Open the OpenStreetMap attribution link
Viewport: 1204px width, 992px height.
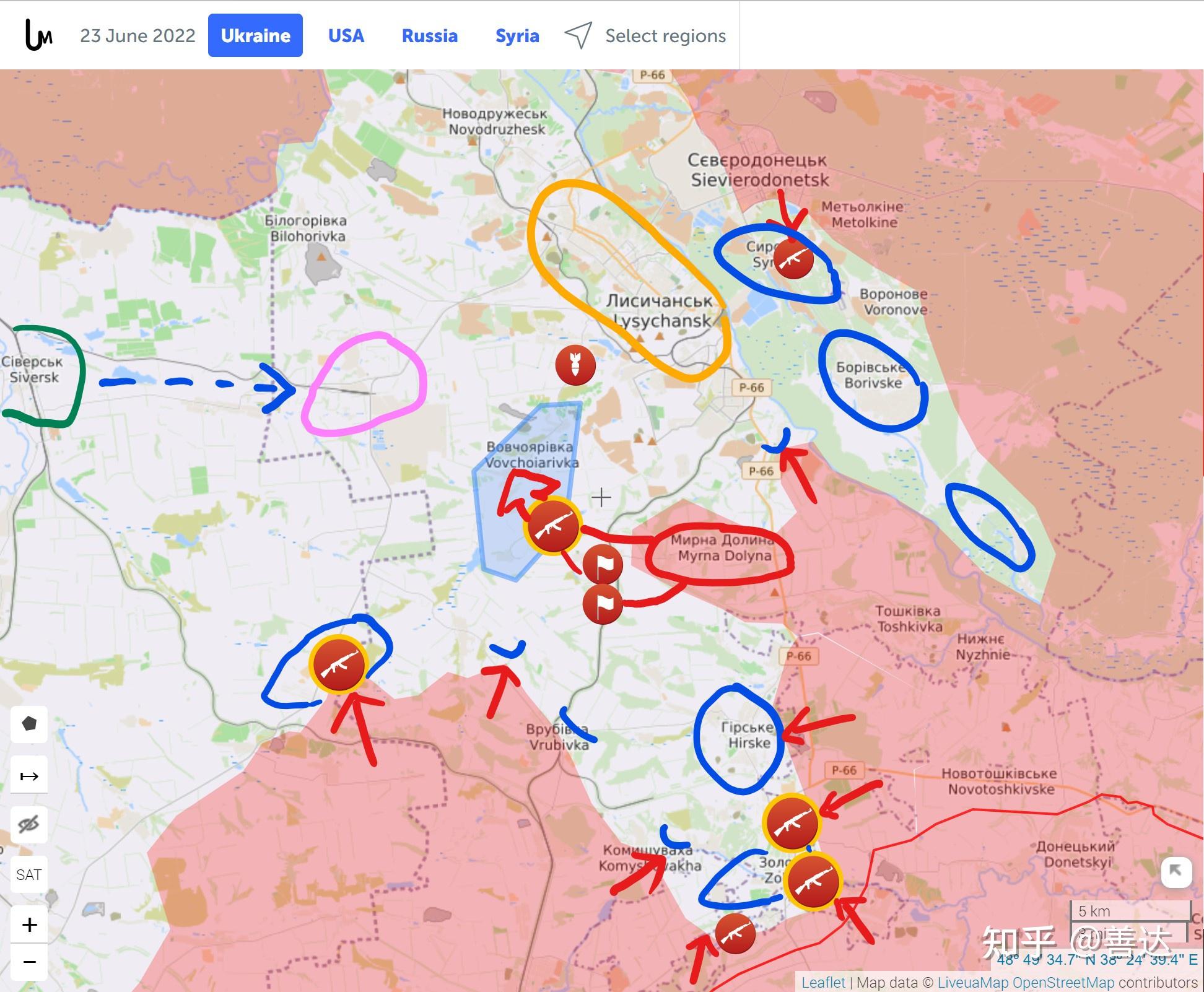pyautogui.click(x=1063, y=982)
